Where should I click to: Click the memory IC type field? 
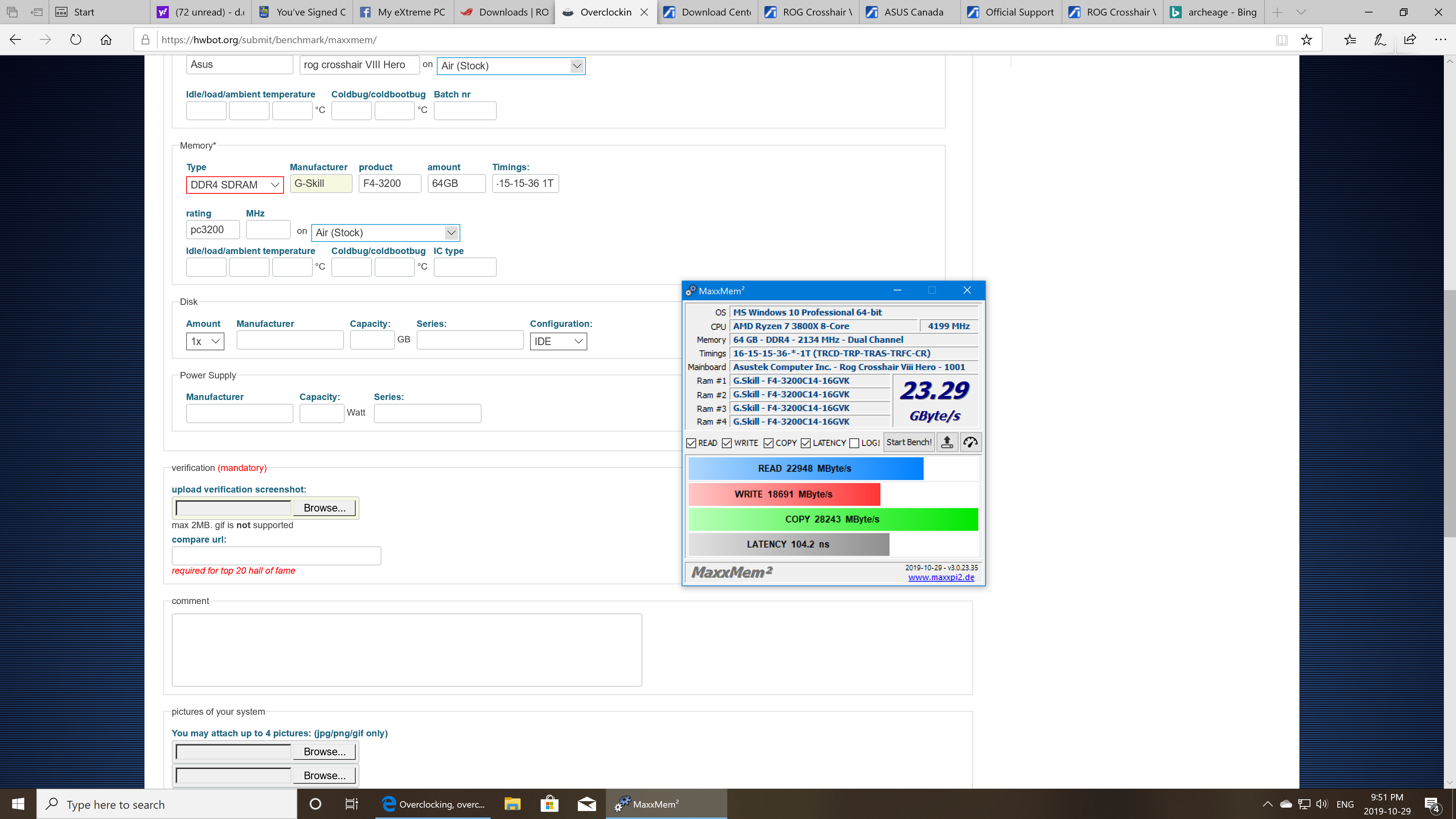pos(464,267)
